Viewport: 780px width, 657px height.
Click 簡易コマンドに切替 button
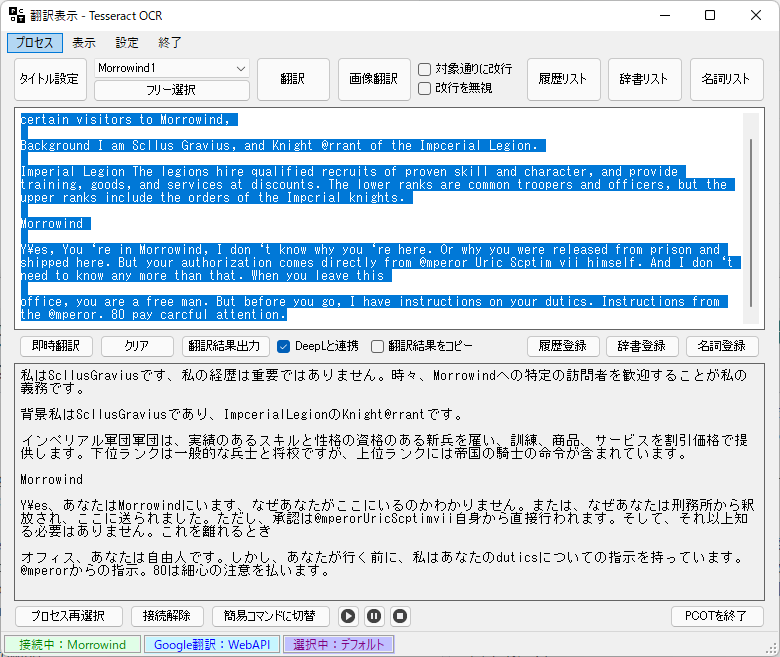[x=270, y=616]
